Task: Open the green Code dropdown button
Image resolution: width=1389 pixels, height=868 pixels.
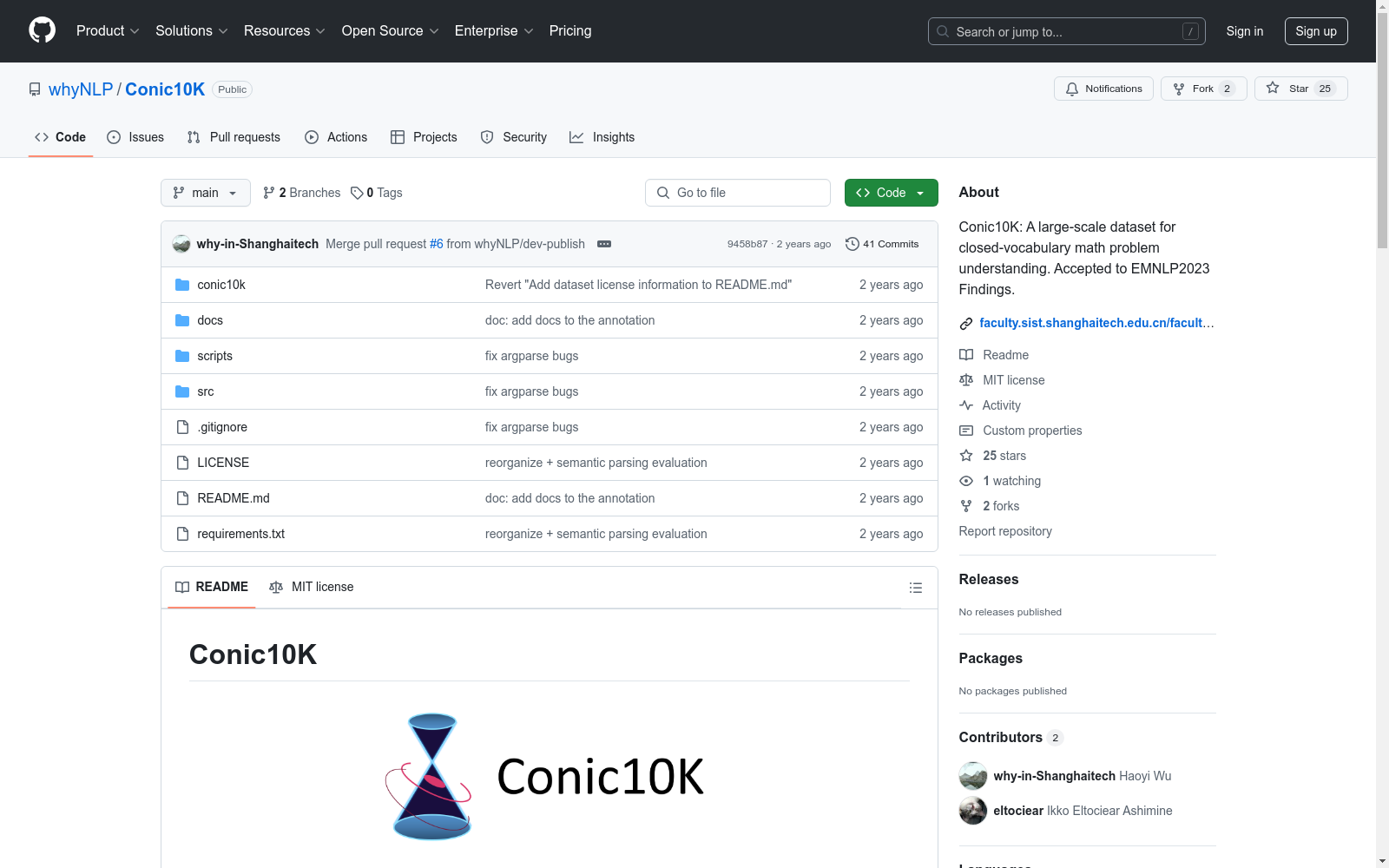Action: (891, 193)
